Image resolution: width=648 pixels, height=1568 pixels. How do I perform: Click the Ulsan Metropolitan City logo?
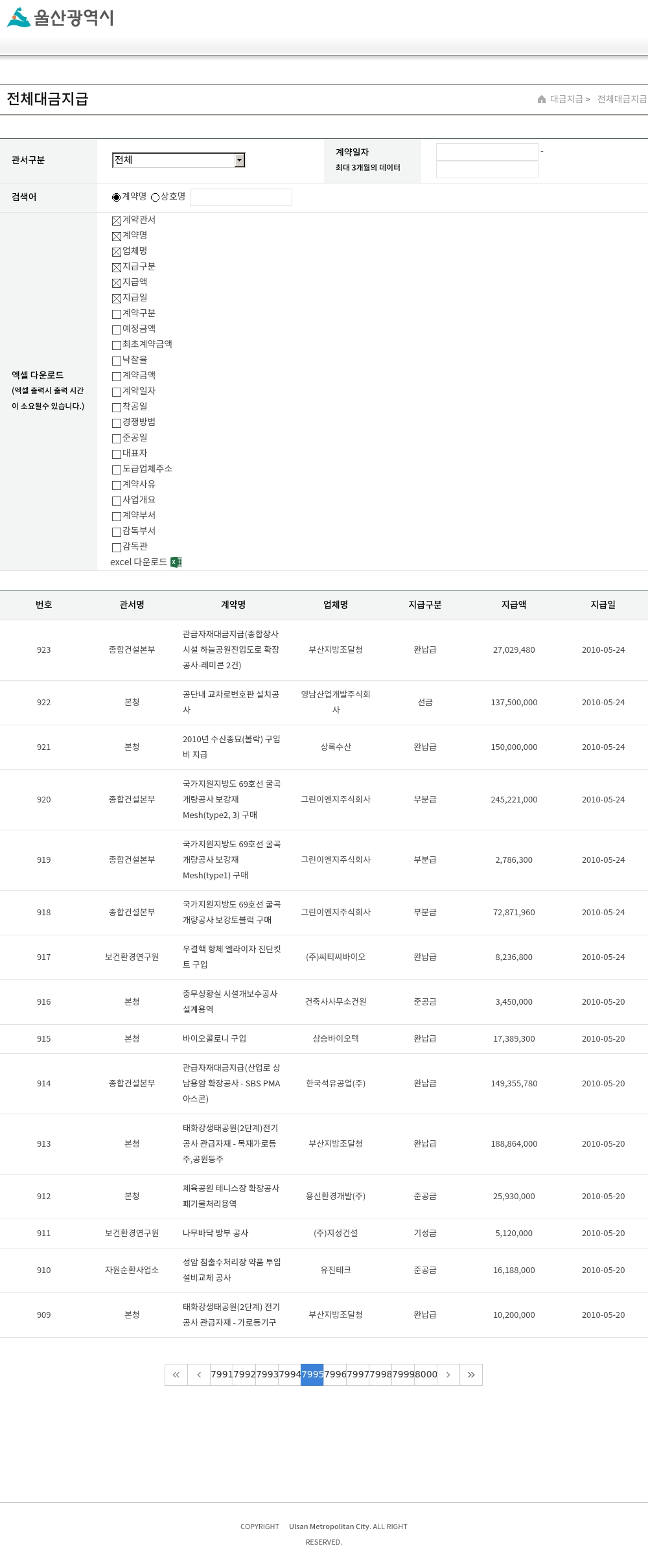(60, 17)
